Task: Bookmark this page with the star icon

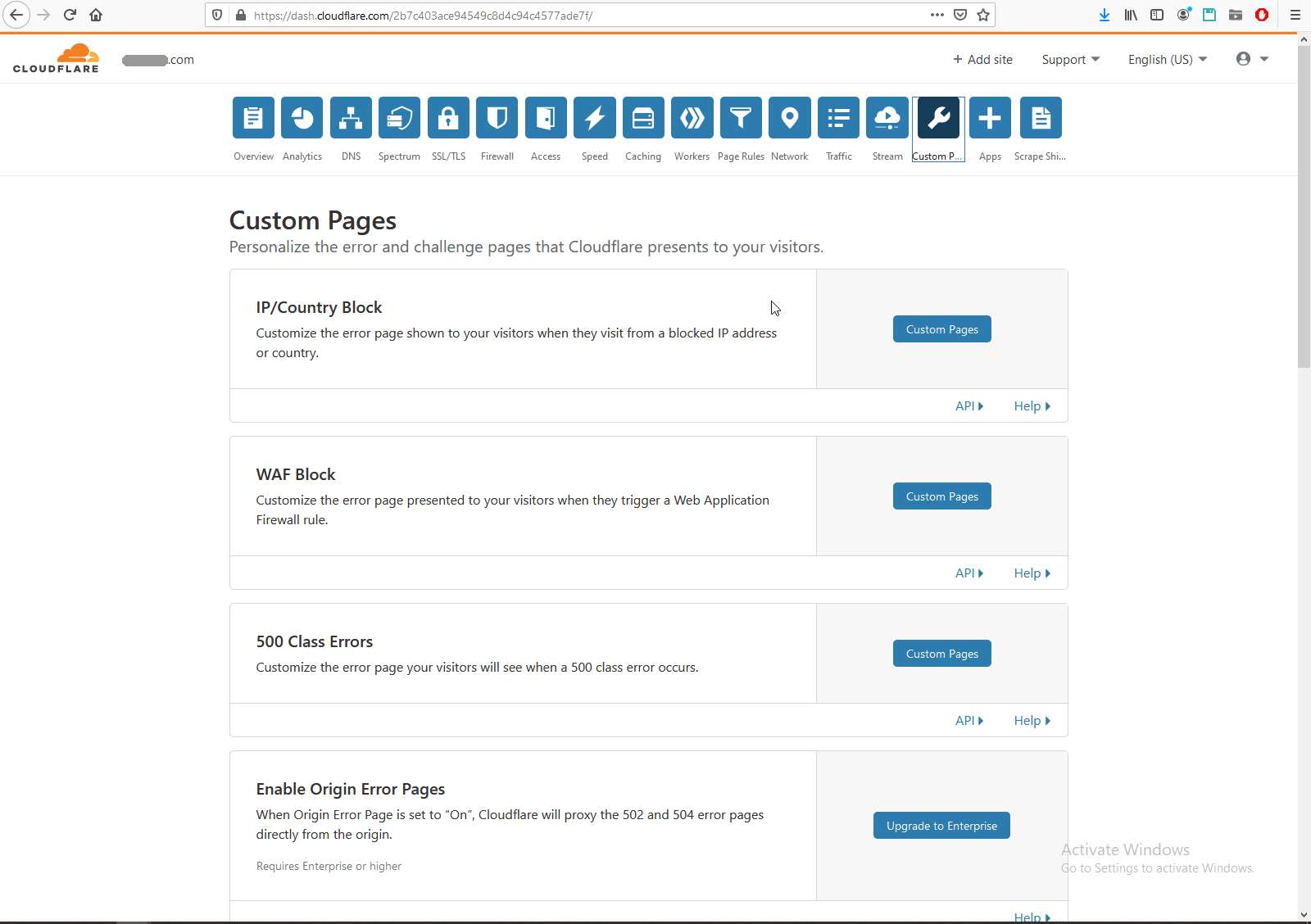Action: point(983,15)
